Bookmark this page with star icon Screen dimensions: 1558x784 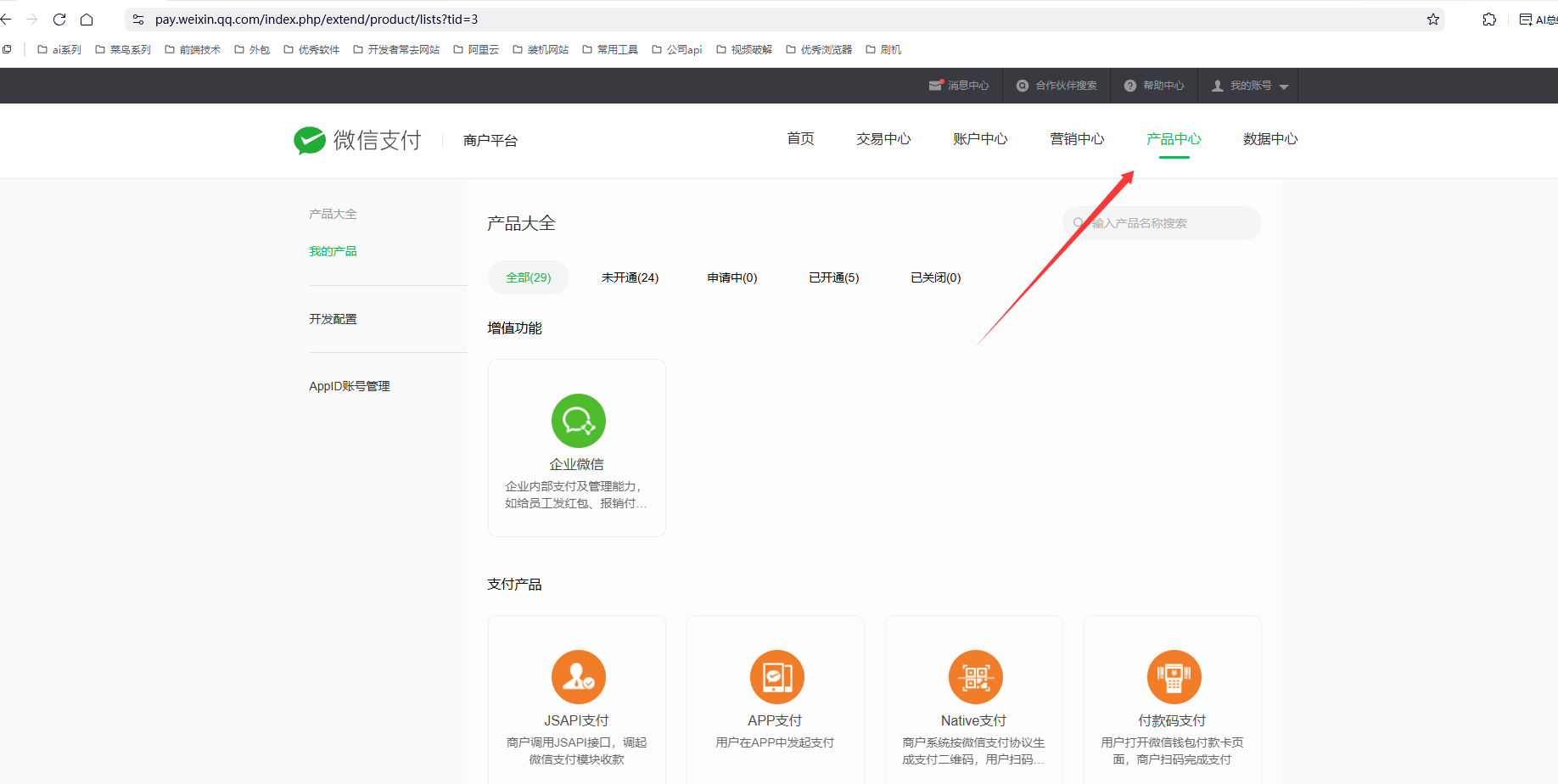click(x=1433, y=19)
